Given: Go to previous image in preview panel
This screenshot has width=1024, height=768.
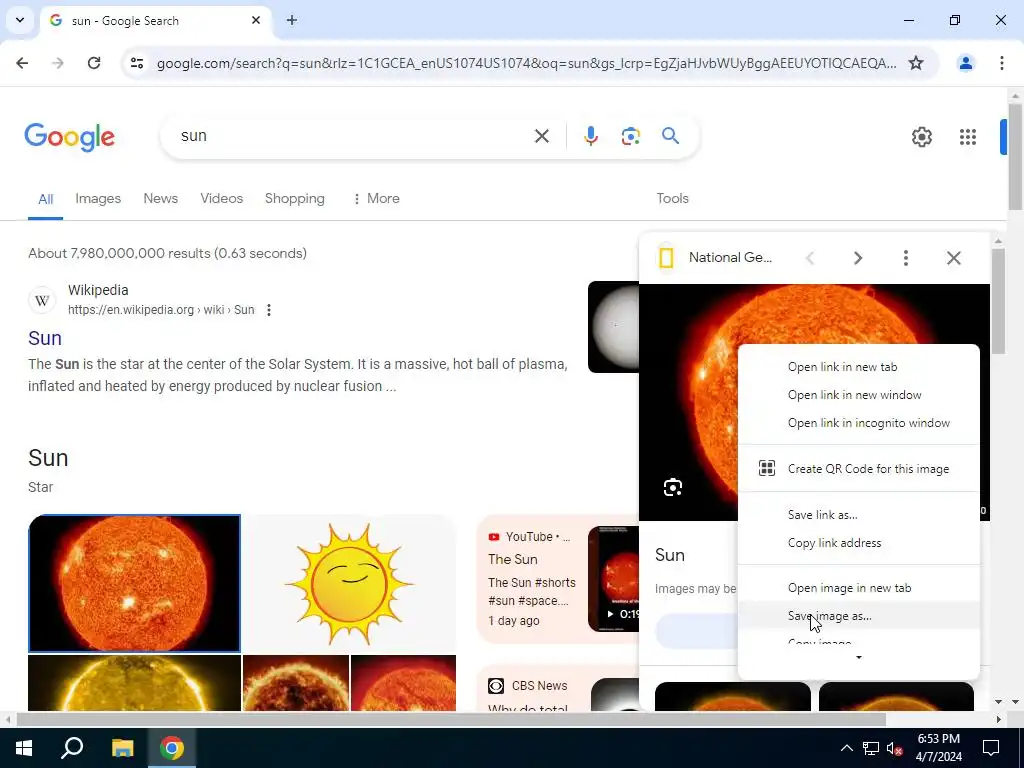Looking at the screenshot, I should (x=810, y=258).
